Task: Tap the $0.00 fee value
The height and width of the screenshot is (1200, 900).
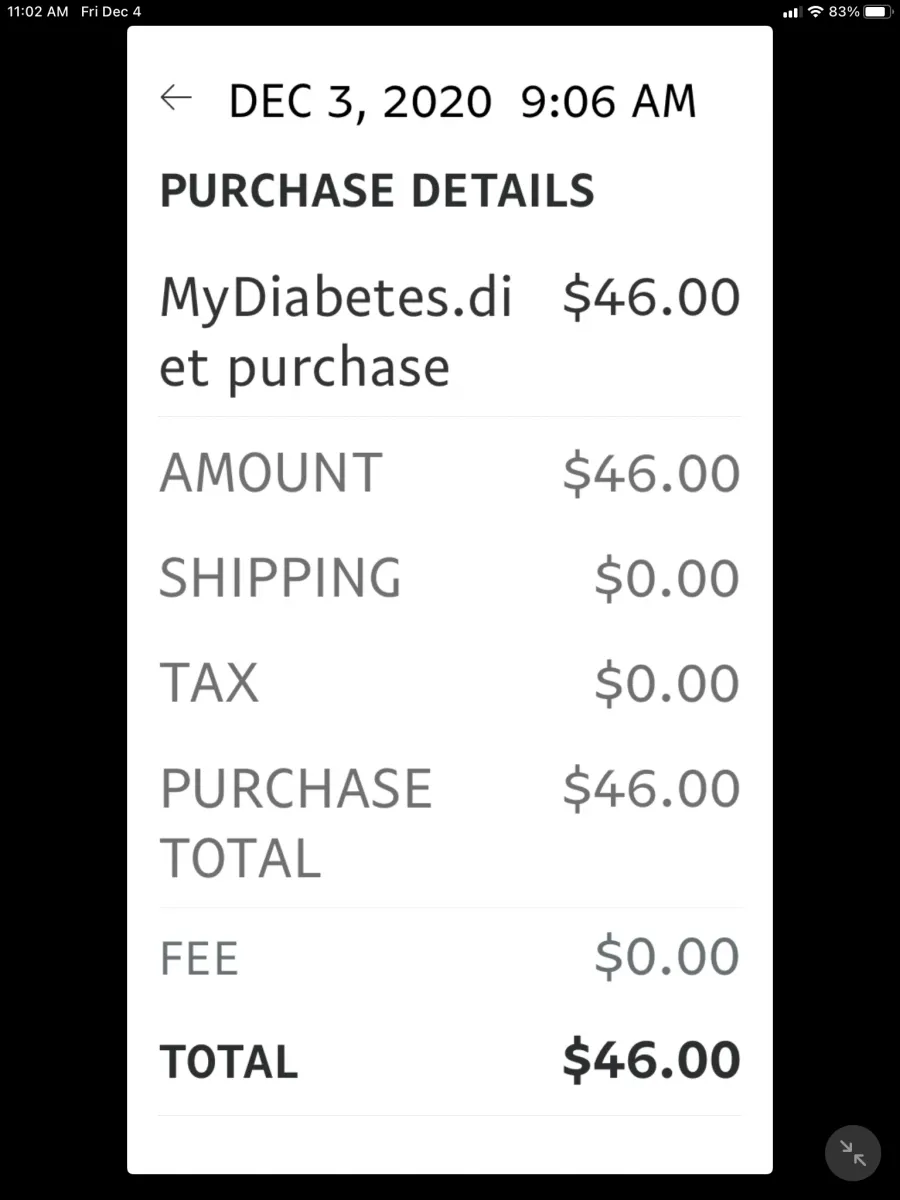Action: [667, 957]
